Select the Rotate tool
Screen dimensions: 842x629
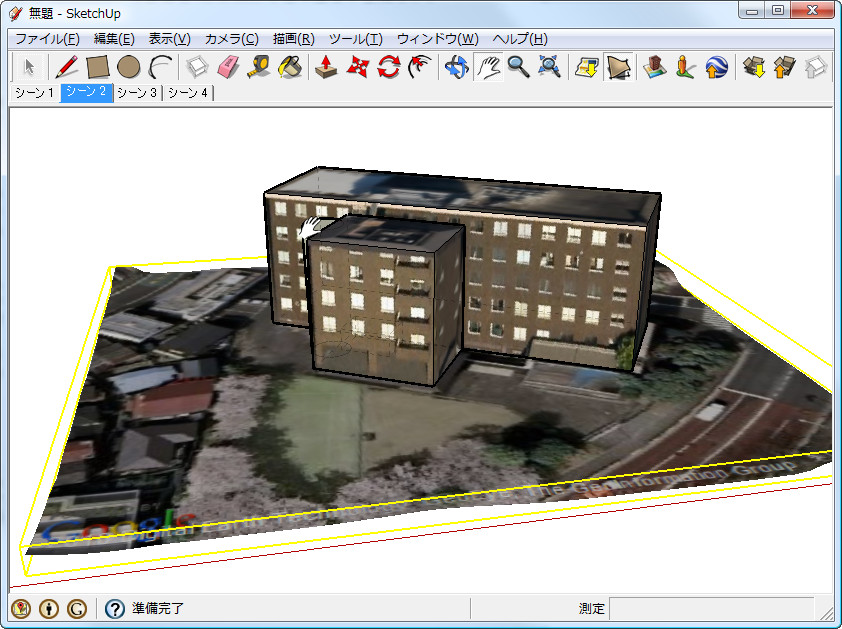click(387, 69)
